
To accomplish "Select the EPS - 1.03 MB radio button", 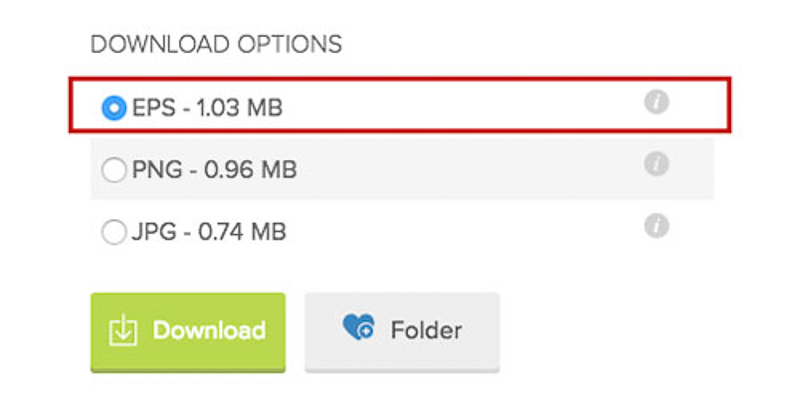I will tap(114, 108).
